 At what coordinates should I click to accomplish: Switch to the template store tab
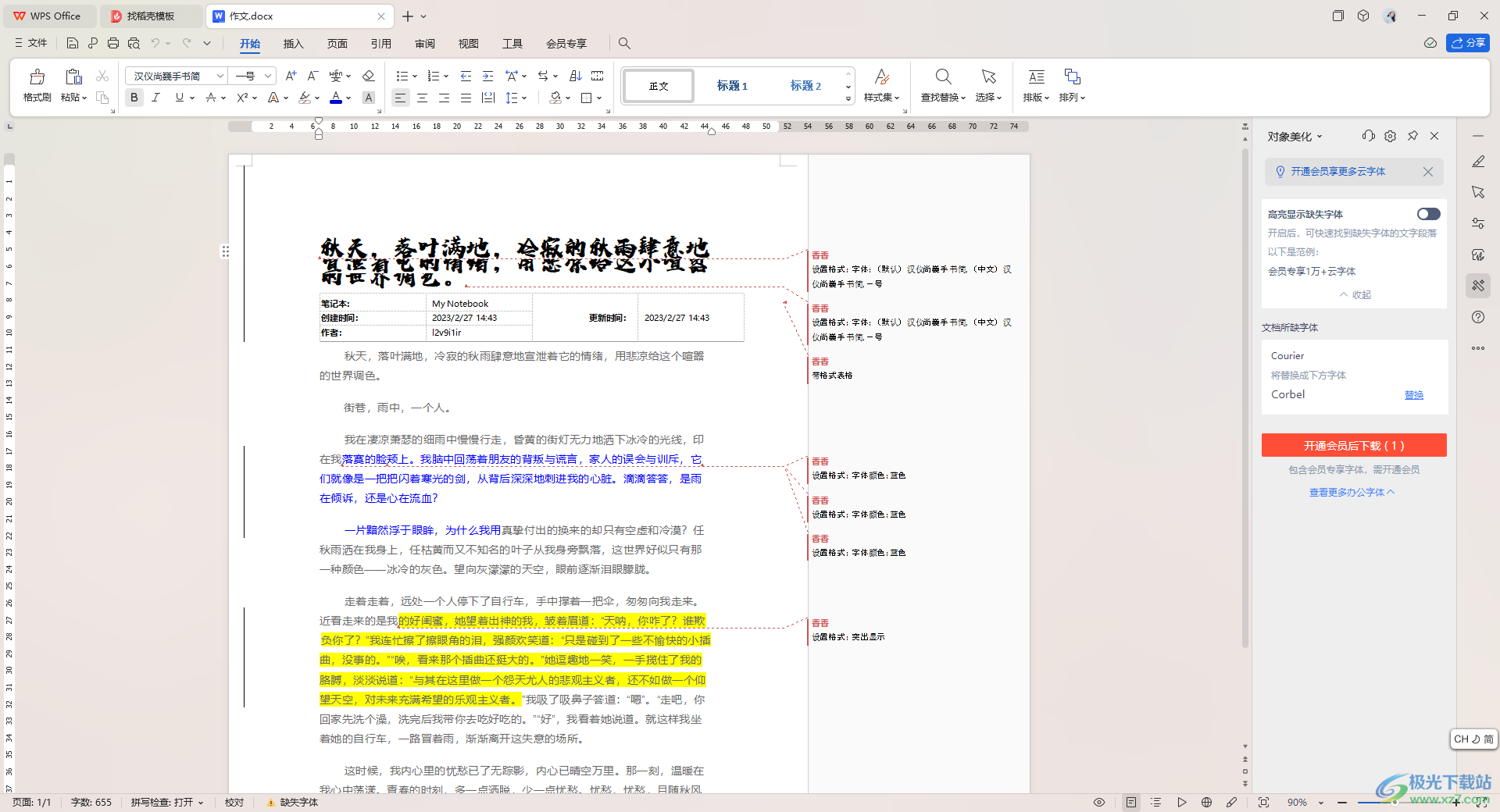point(151,16)
